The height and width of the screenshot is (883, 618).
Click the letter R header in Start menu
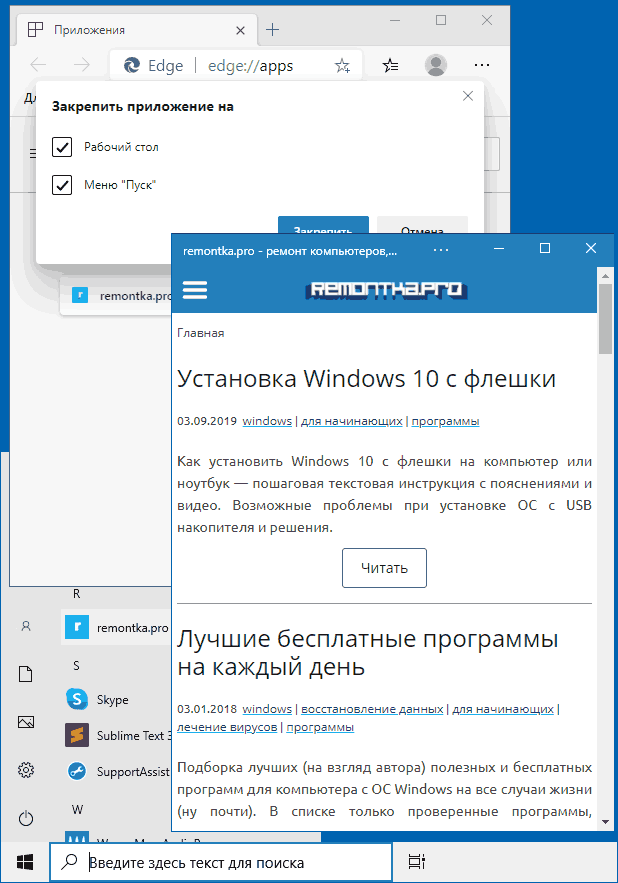pyautogui.click(x=77, y=594)
